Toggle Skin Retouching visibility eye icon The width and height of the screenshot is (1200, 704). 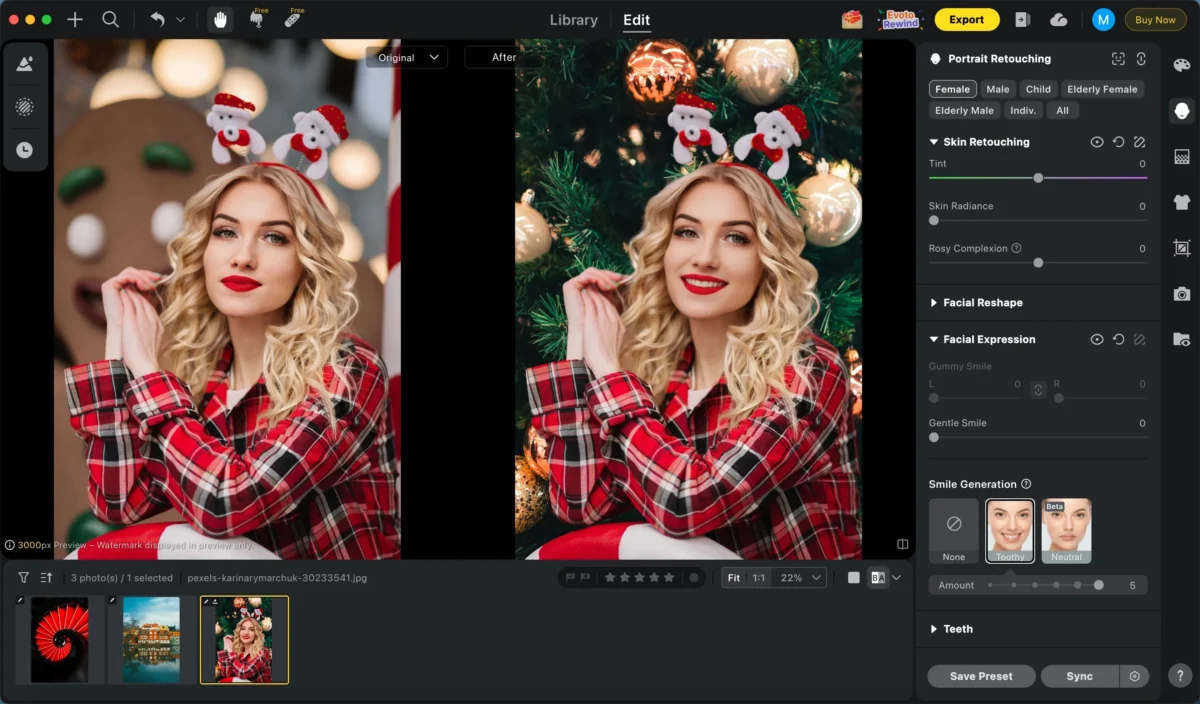click(x=1097, y=142)
